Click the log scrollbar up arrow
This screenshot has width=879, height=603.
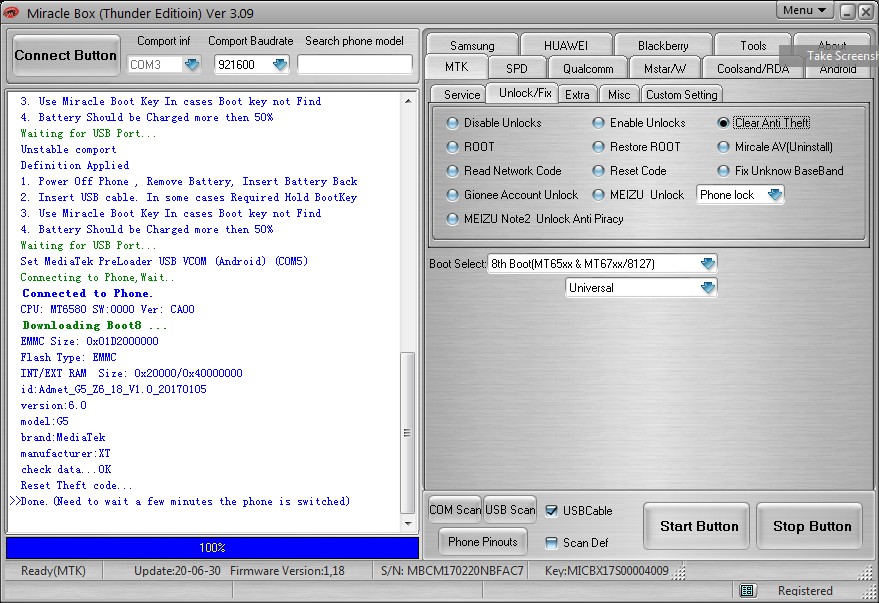pyautogui.click(x=408, y=101)
